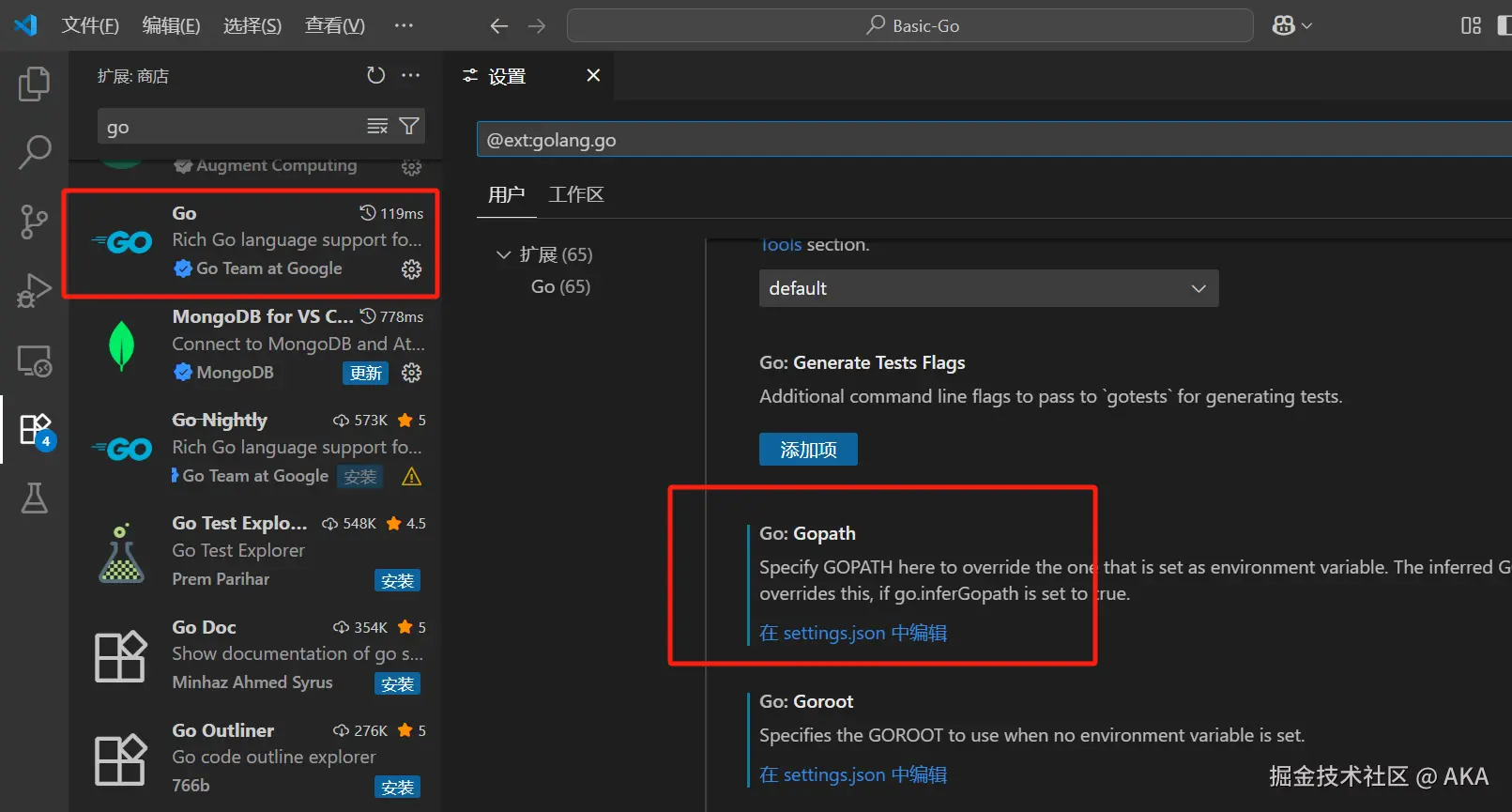Open manage gear for Augment Computing extension
The width and height of the screenshot is (1512, 812).
click(411, 167)
